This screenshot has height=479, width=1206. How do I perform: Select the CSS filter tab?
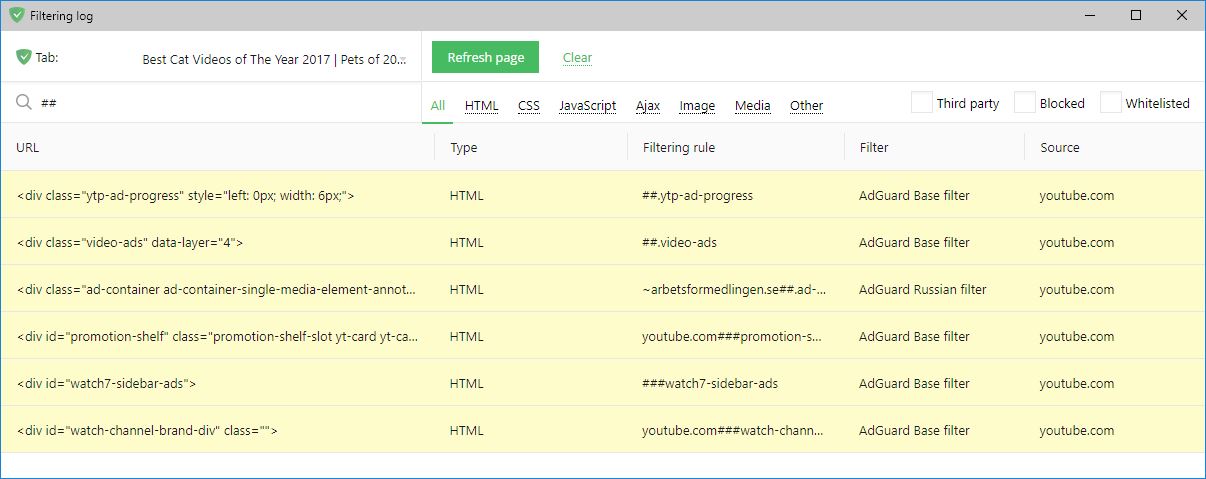click(528, 106)
